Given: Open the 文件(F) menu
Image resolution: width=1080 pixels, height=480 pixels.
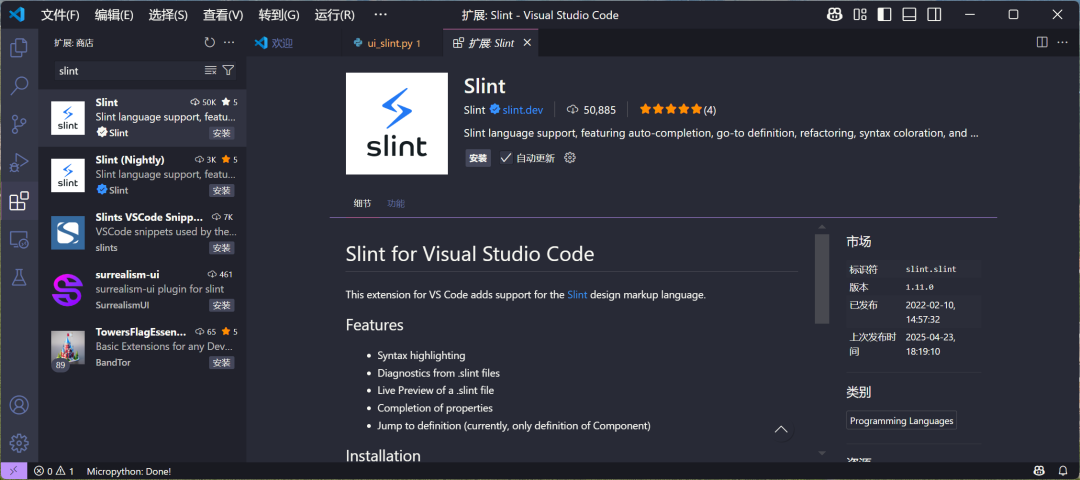Looking at the screenshot, I should (x=60, y=14).
